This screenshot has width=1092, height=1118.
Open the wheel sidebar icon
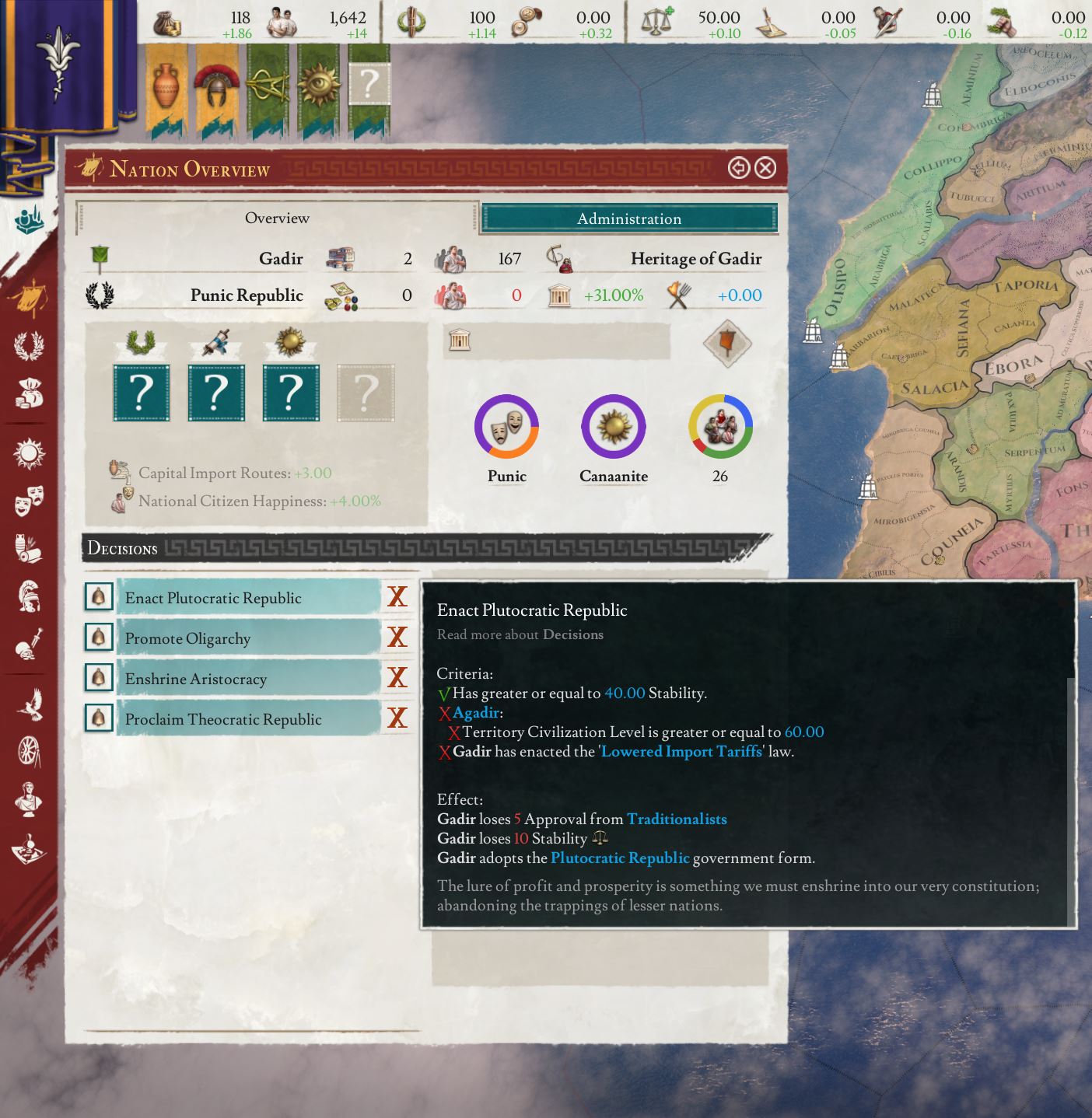[x=30, y=752]
